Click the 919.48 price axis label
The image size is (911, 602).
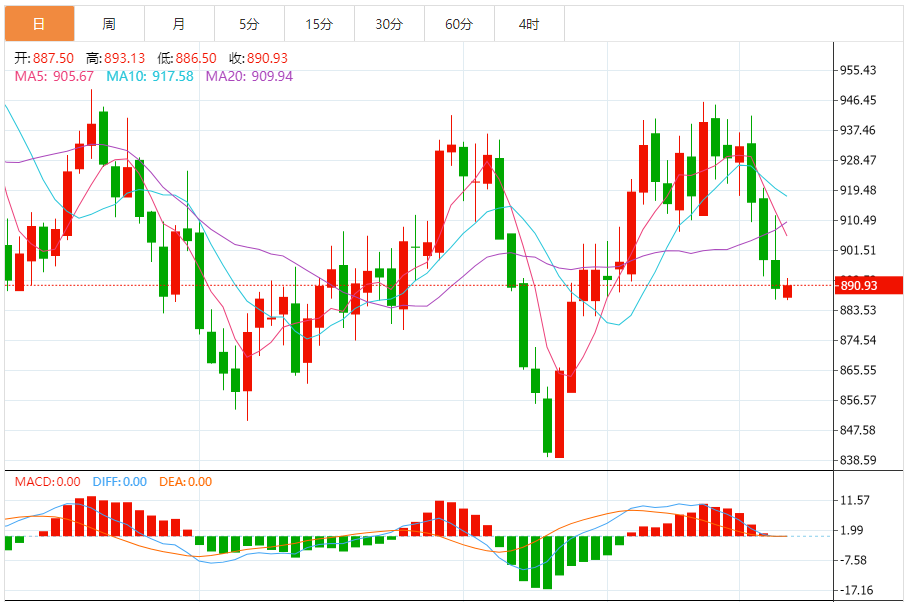(x=858, y=190)
